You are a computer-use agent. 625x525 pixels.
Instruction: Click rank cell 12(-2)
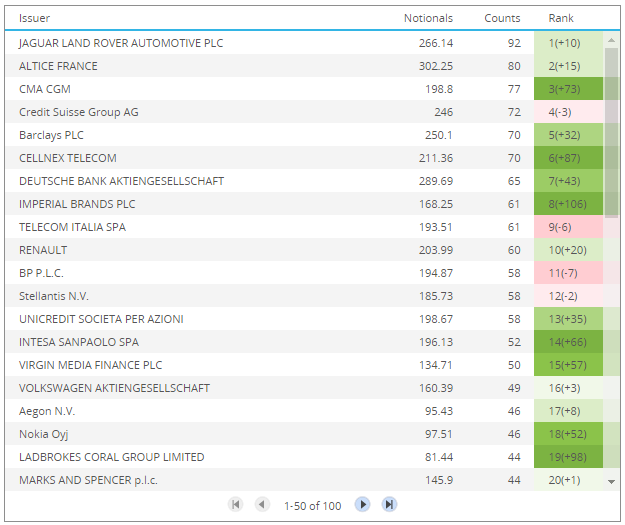[568, 296]
